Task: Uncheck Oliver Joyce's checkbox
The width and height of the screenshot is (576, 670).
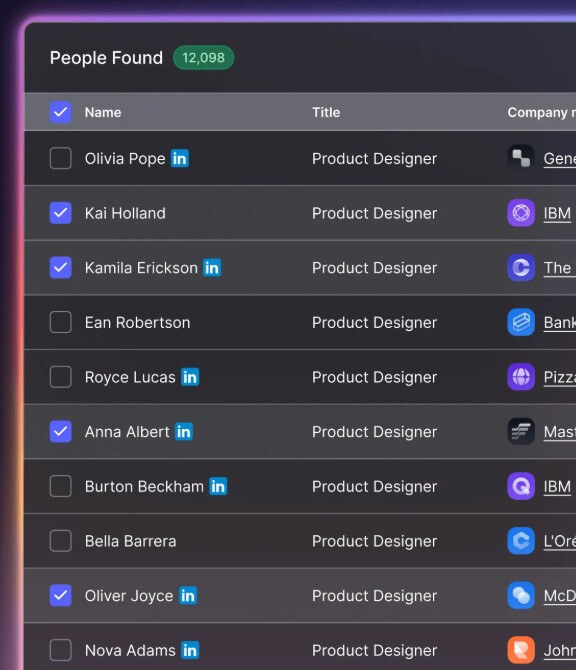Action: pos(61,596)
